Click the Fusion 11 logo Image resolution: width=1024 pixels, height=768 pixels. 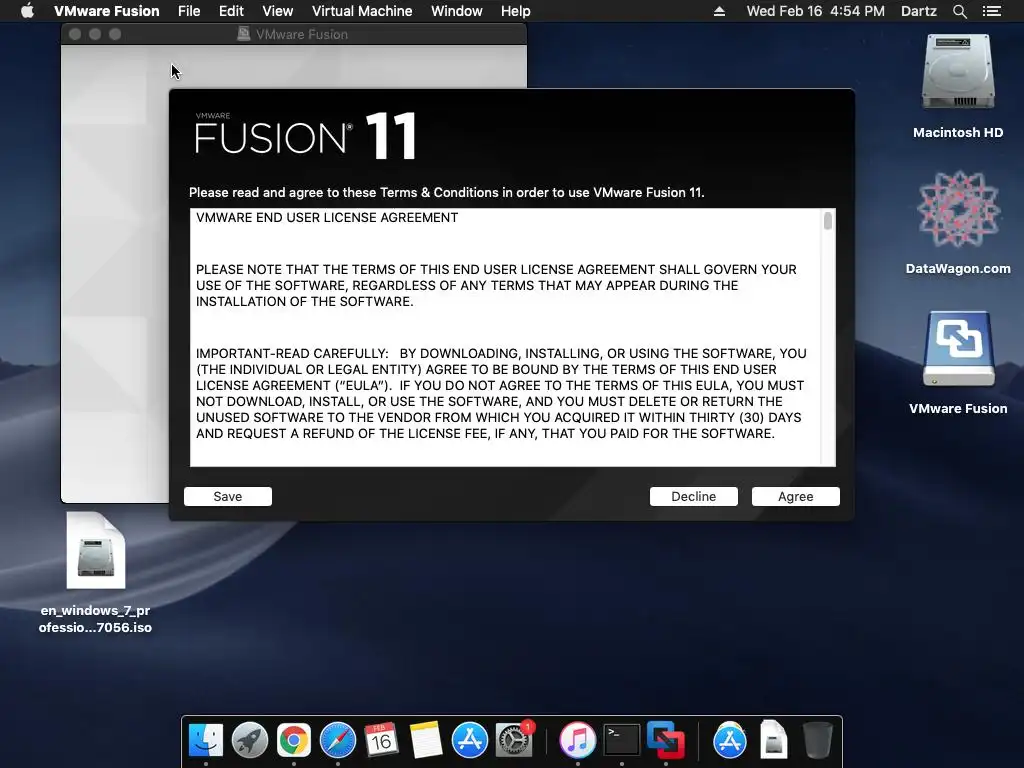tap(305, 136)
